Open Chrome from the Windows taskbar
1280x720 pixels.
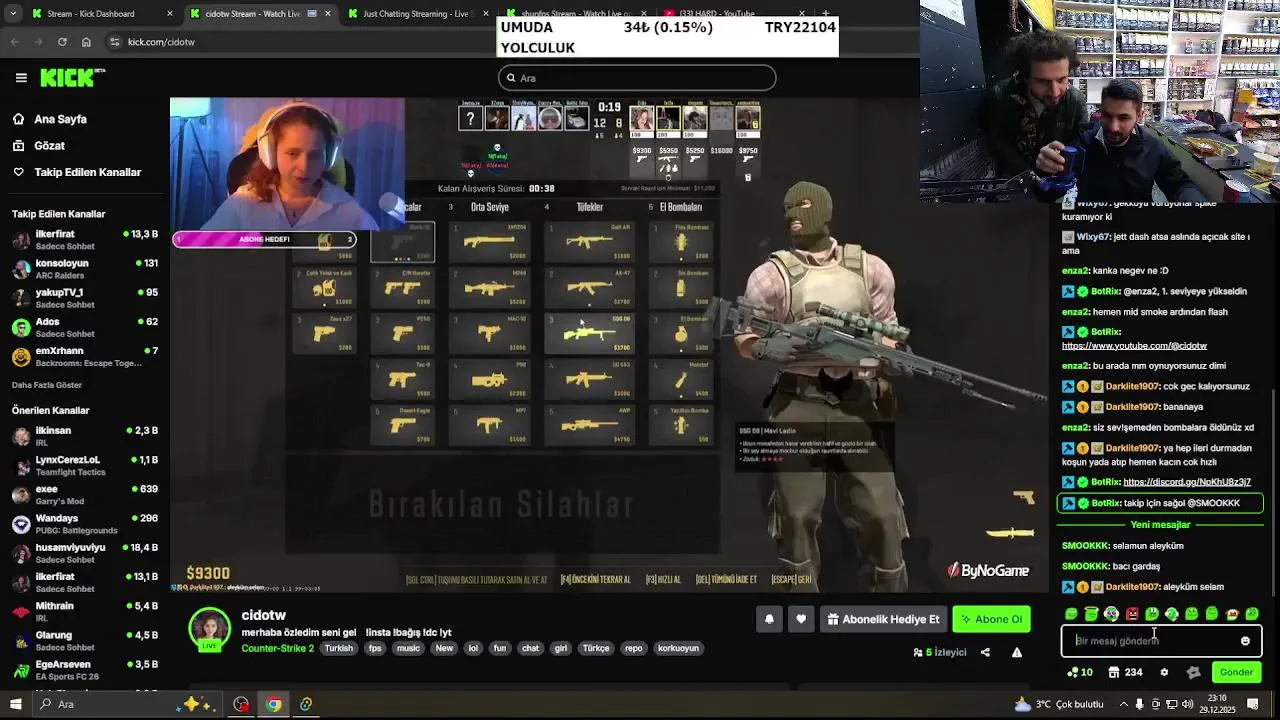(273, 704)
